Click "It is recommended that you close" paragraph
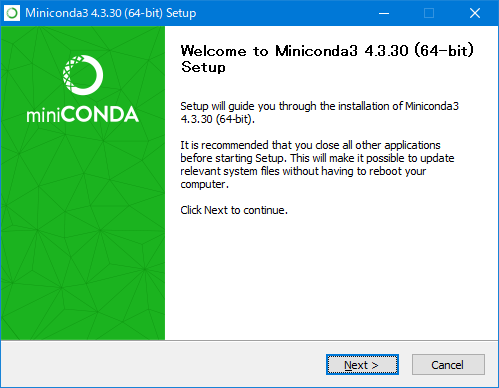Image resolution: width=499 pixels, height=388 pixels. [x=317, y=164]
